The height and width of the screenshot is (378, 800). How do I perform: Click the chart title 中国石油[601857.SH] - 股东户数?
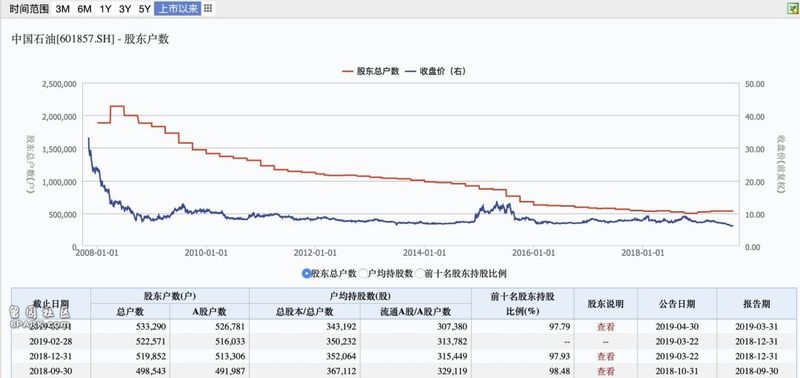coord(90,39)
